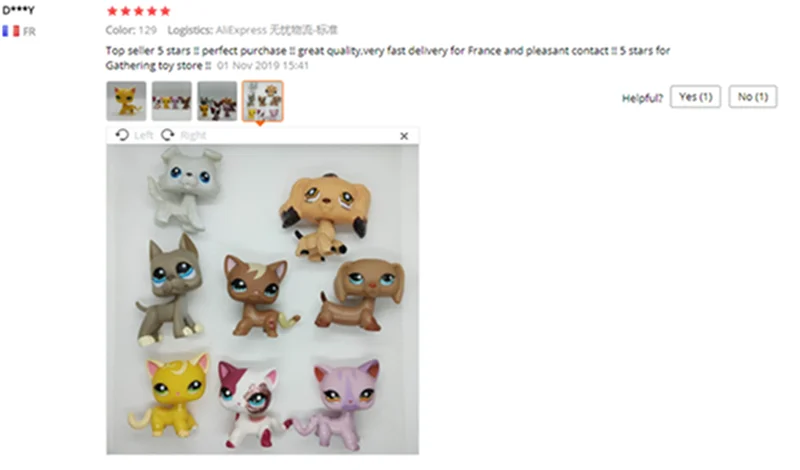
Task: Click the grey collie toy in the photo
Action: point(185,188)
